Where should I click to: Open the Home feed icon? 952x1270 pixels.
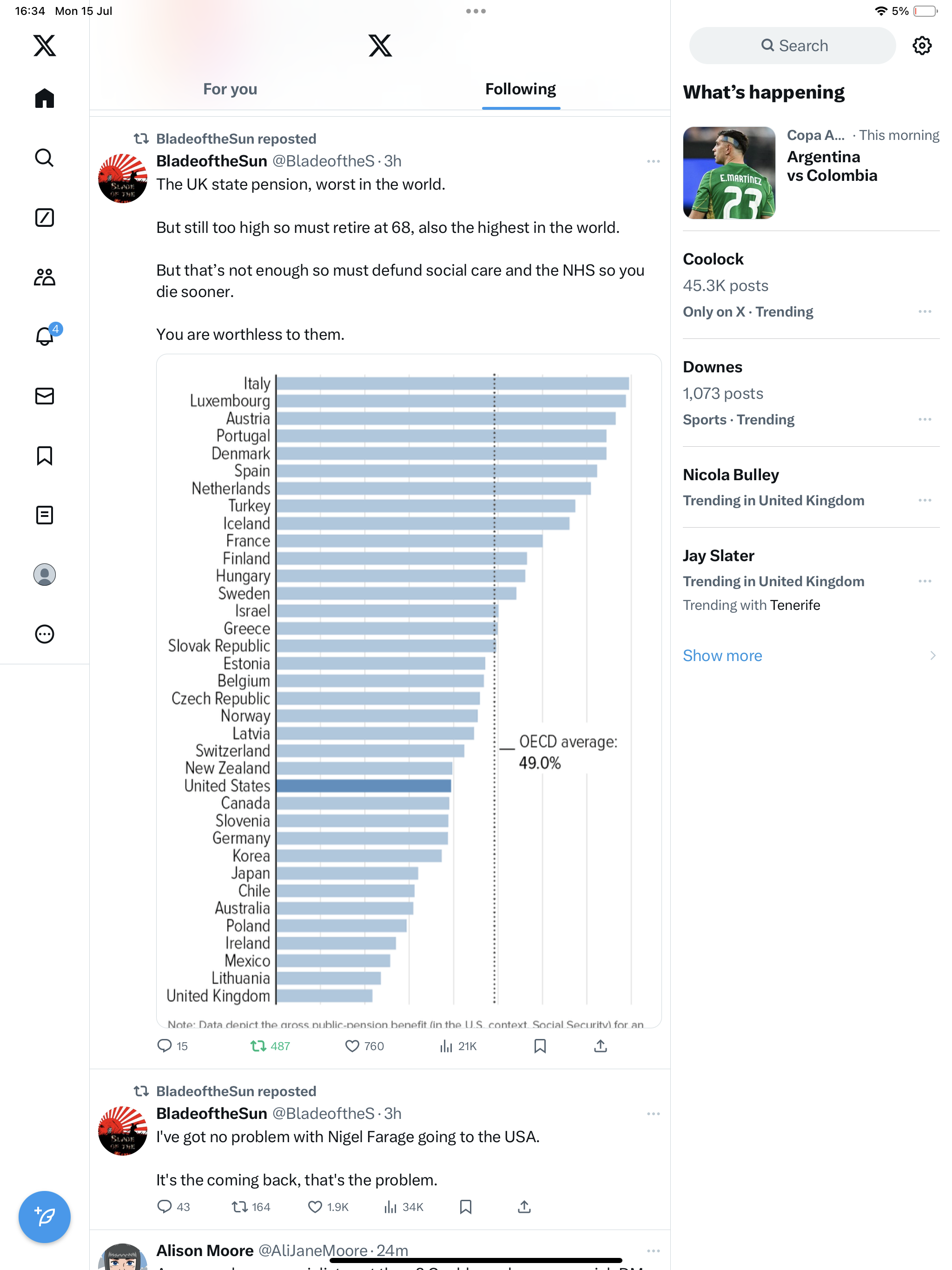coord(44,98)
